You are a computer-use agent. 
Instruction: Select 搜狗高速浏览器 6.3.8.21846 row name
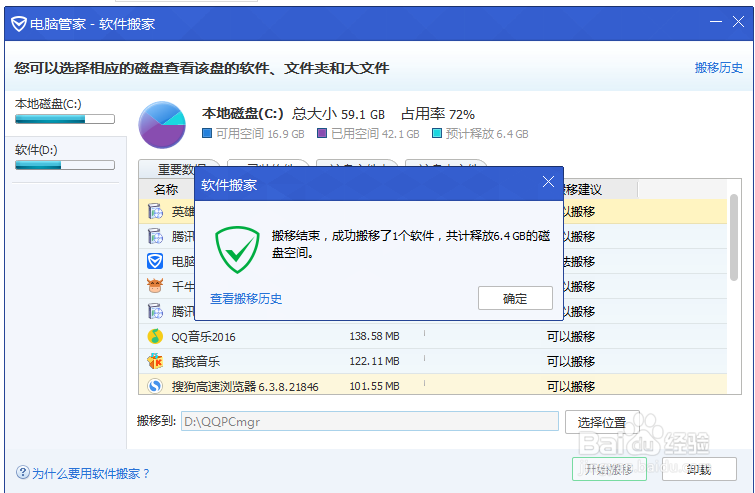tap(245, 387)
